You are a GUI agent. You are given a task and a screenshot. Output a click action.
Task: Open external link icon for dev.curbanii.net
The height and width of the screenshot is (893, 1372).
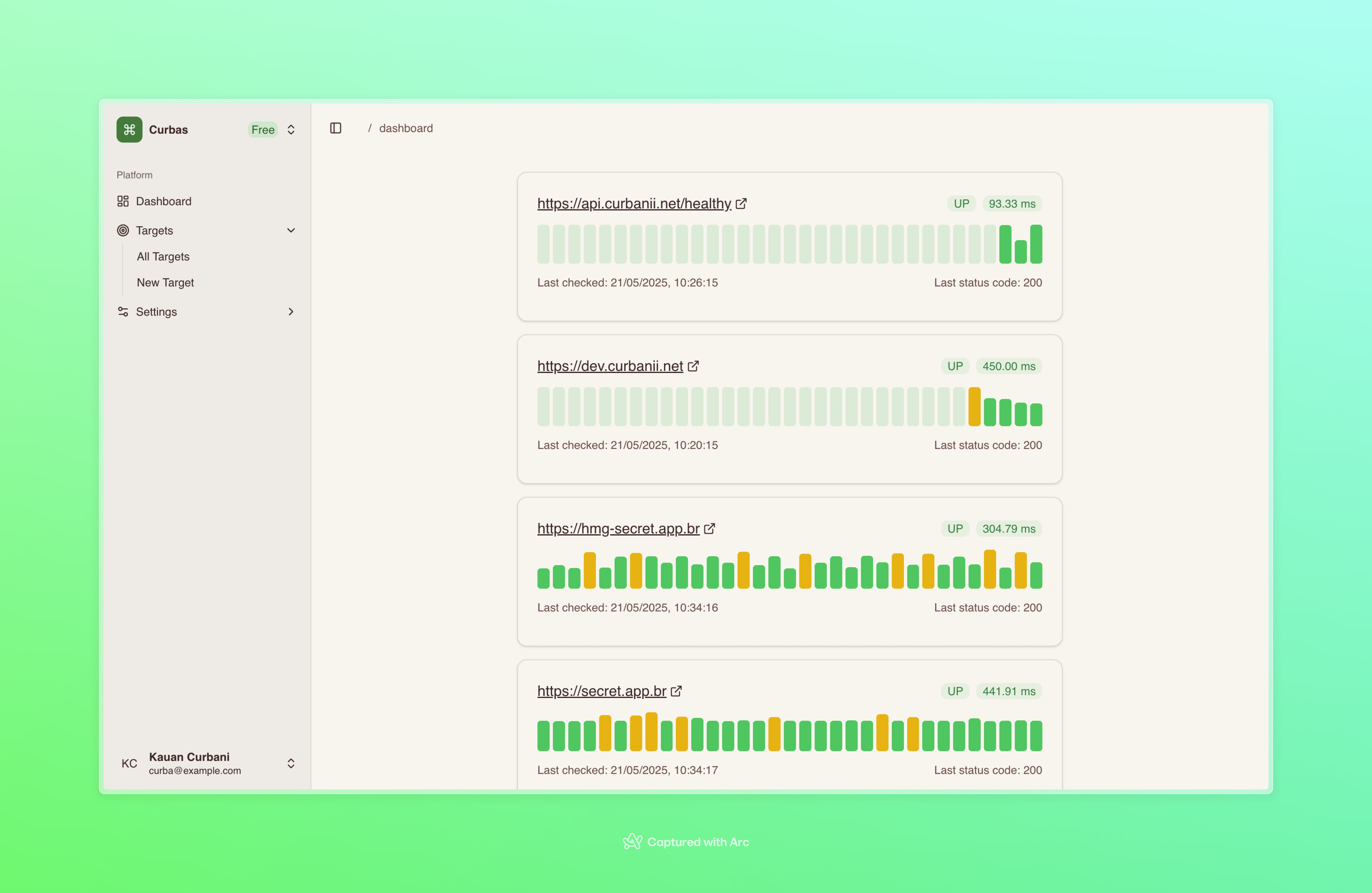[693, 366]
